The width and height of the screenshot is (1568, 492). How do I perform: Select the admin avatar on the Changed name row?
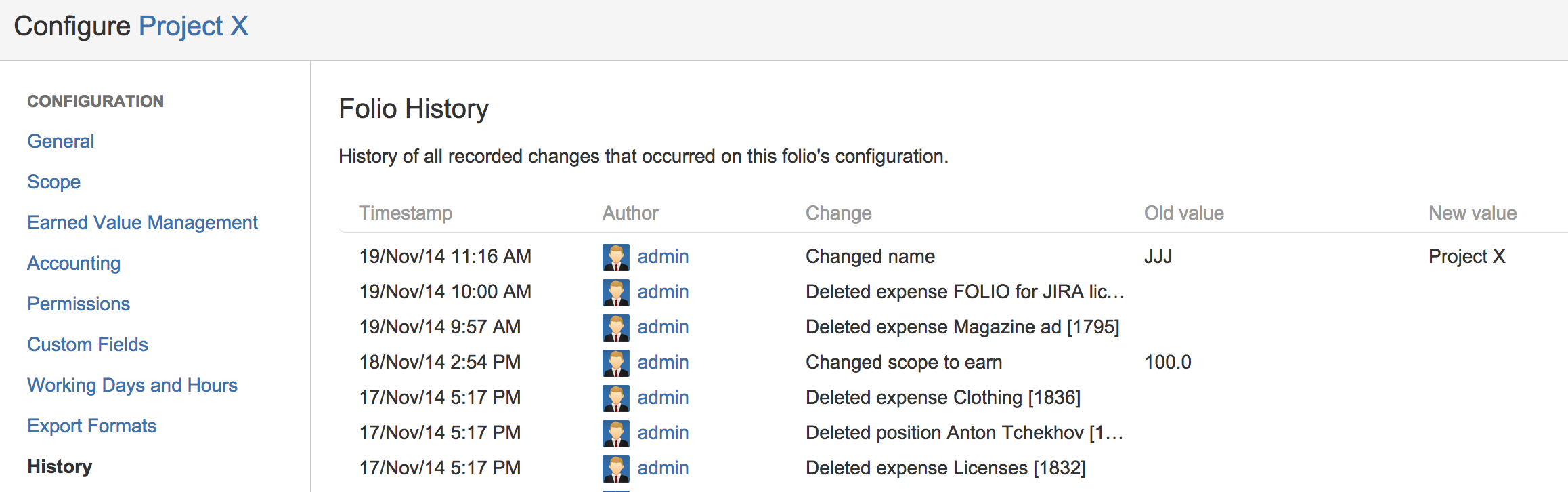tap(616, 257)
